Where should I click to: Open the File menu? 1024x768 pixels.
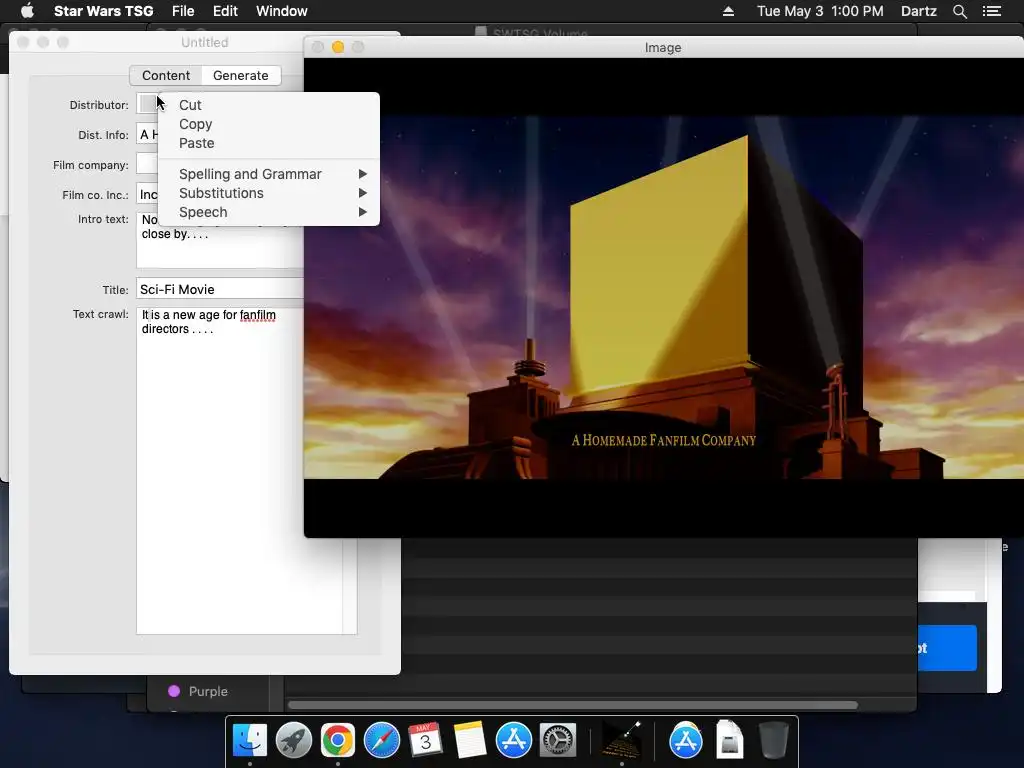(x=183, y=11)
